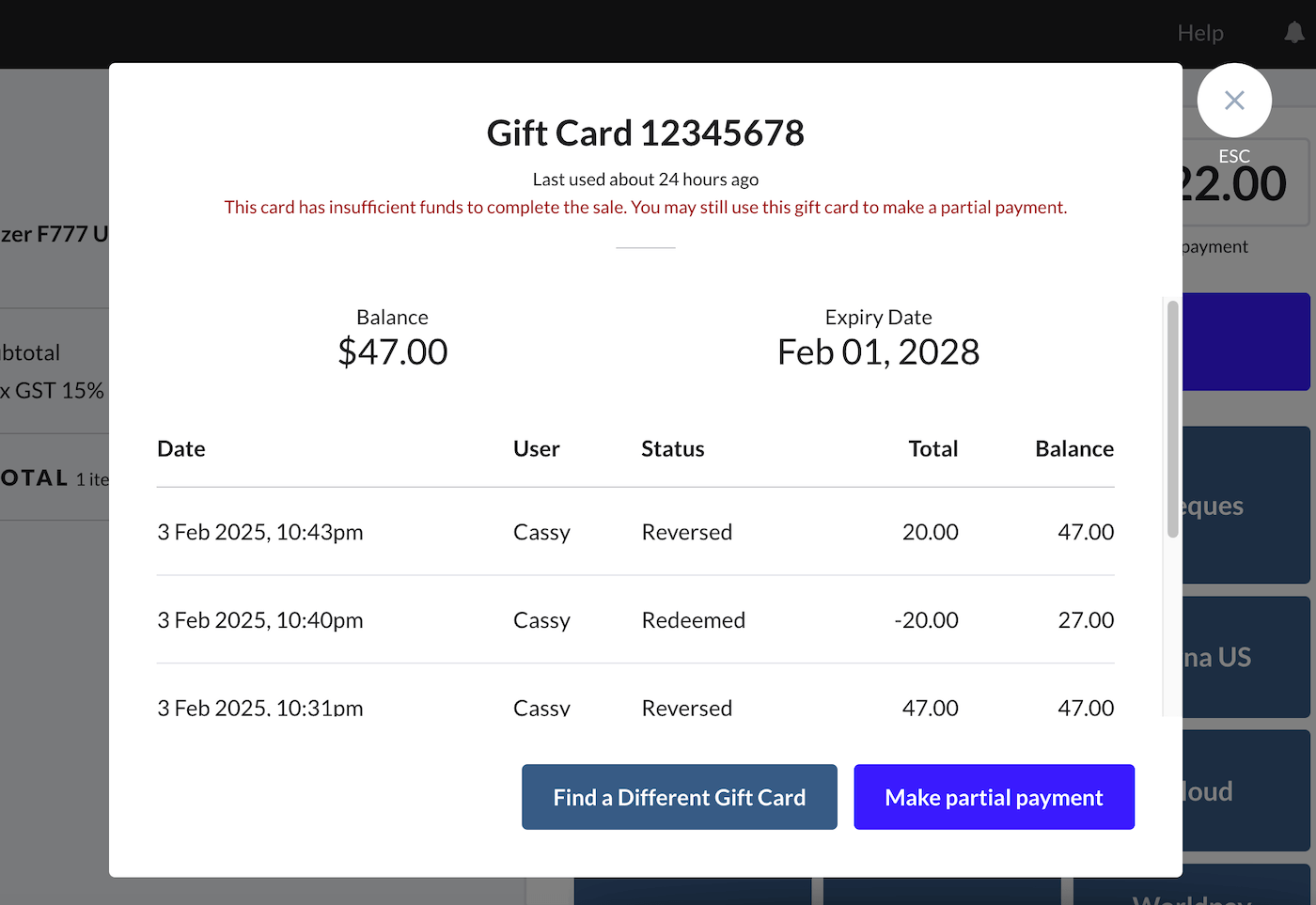Image resolution: width=1316 pixels, height=905 pixels.
Task: Select the 10:43pm Reversed transaction row
Action: pyautogui.click(x=635, y=532)
